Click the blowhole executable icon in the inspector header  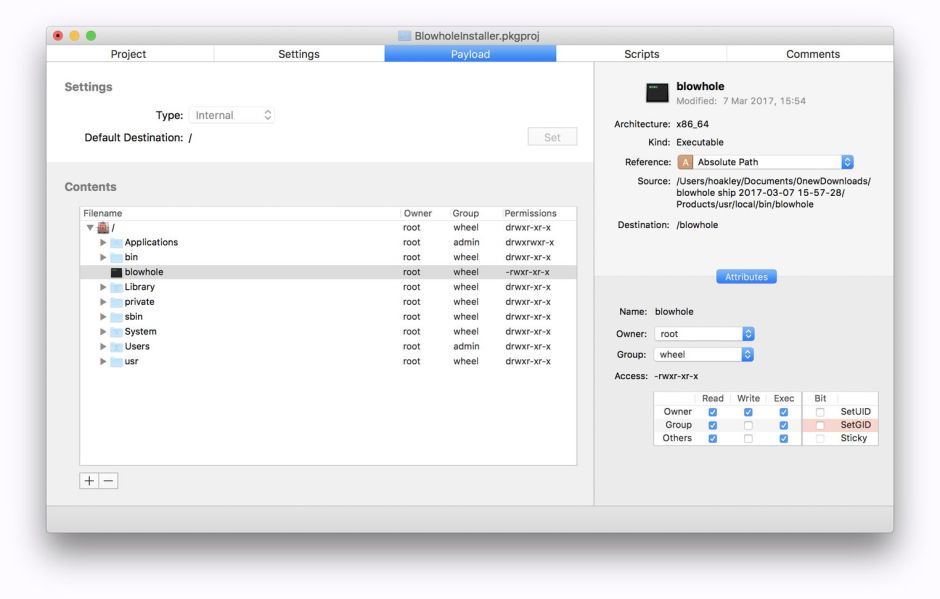click(x=657, y=92)
